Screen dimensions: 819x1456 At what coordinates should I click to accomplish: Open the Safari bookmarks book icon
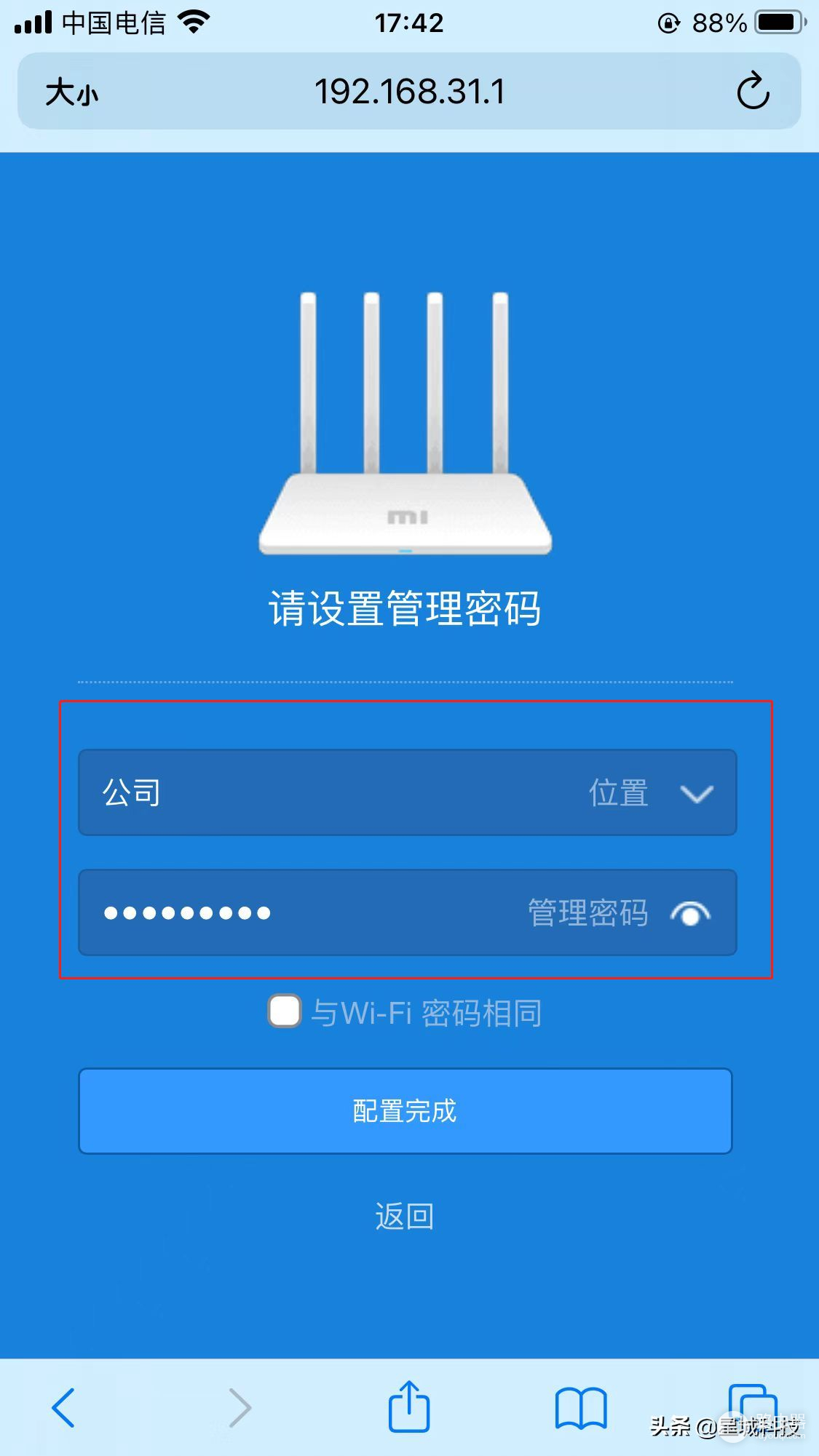[x=580, y=1408]
